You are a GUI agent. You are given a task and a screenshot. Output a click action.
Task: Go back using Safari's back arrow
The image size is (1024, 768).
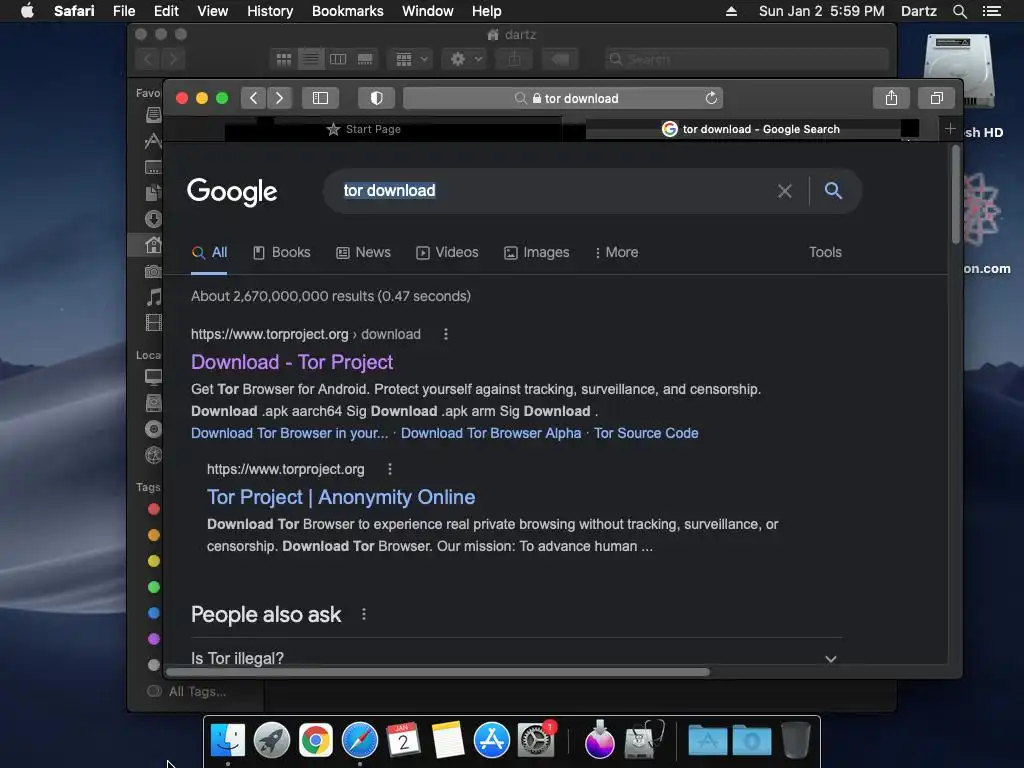253,98
